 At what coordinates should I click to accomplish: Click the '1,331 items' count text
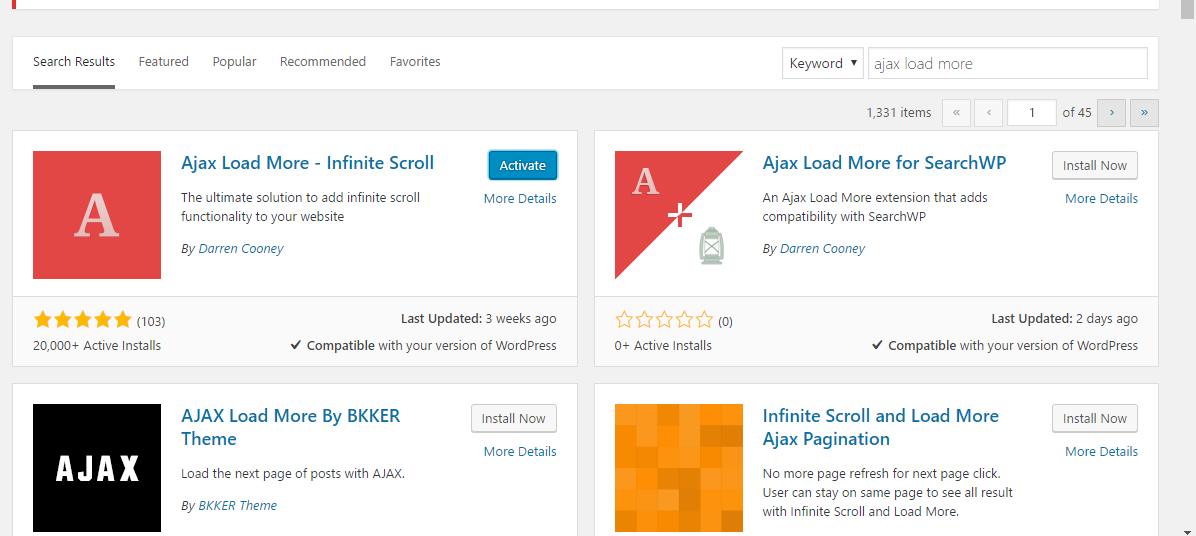[x=899, y=113]
